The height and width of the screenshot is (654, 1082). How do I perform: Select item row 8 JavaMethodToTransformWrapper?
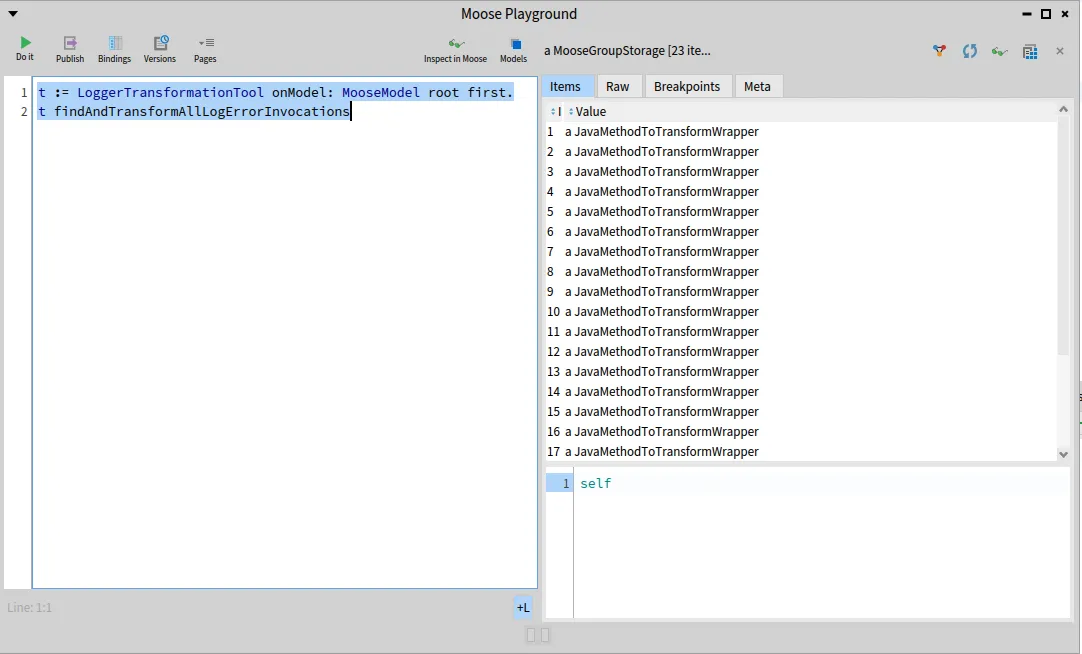(x=801, y=272)
